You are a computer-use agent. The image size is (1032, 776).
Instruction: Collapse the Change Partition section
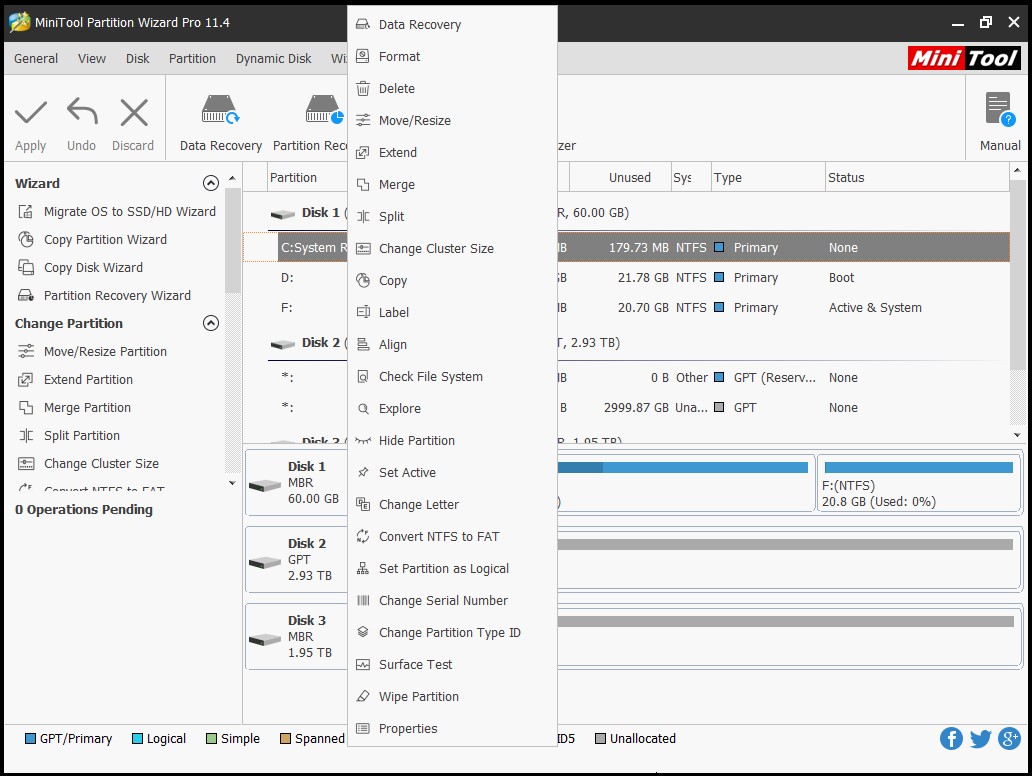click(210, 324)
